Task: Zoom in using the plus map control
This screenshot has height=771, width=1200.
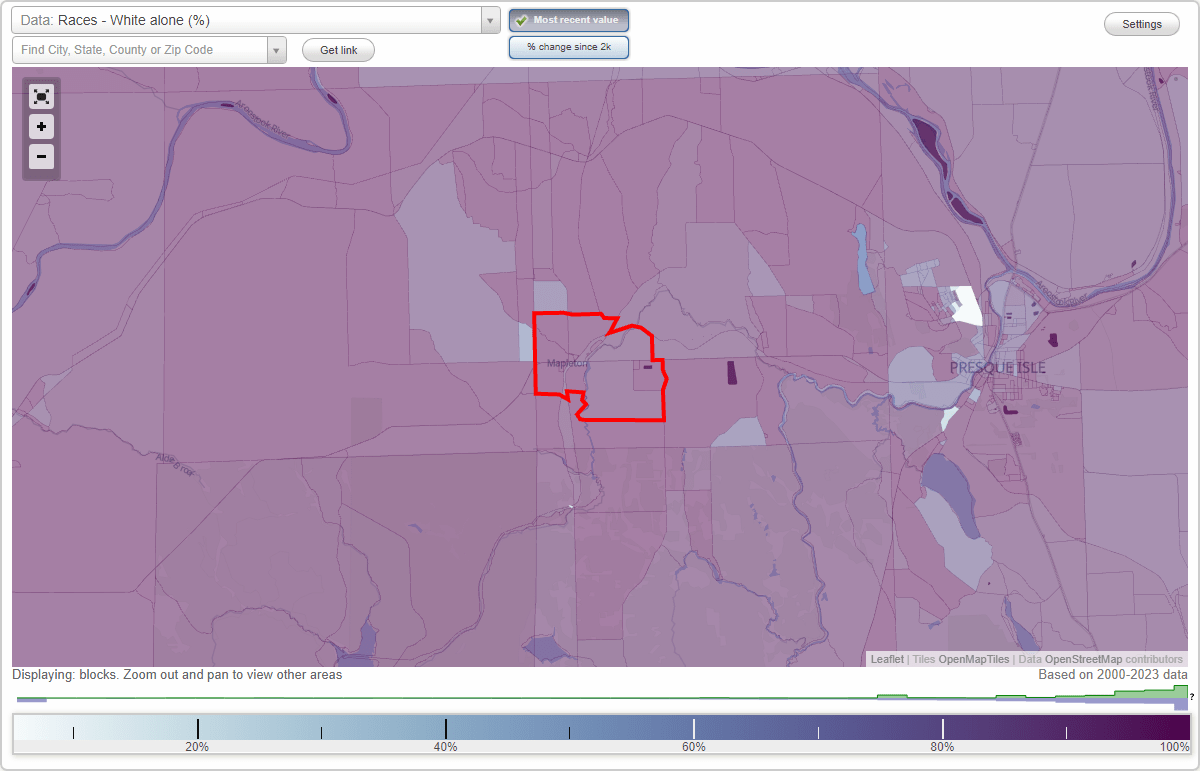Action: click(x=41, y=127)
